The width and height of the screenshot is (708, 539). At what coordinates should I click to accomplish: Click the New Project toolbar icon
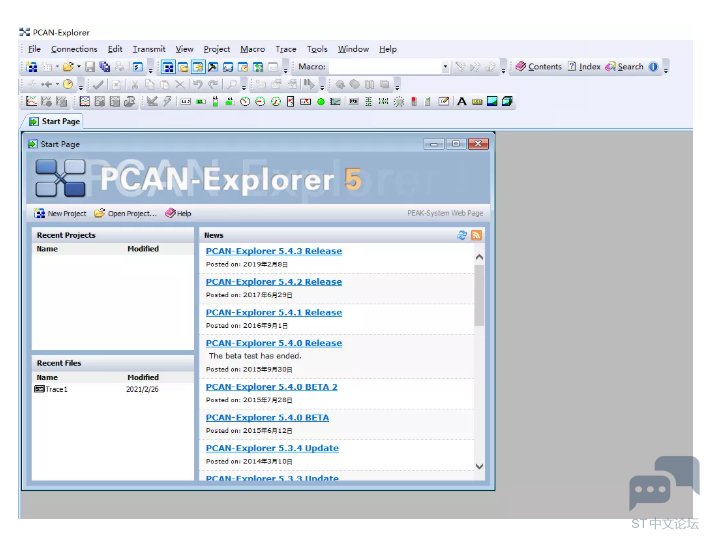pos(32,67)
